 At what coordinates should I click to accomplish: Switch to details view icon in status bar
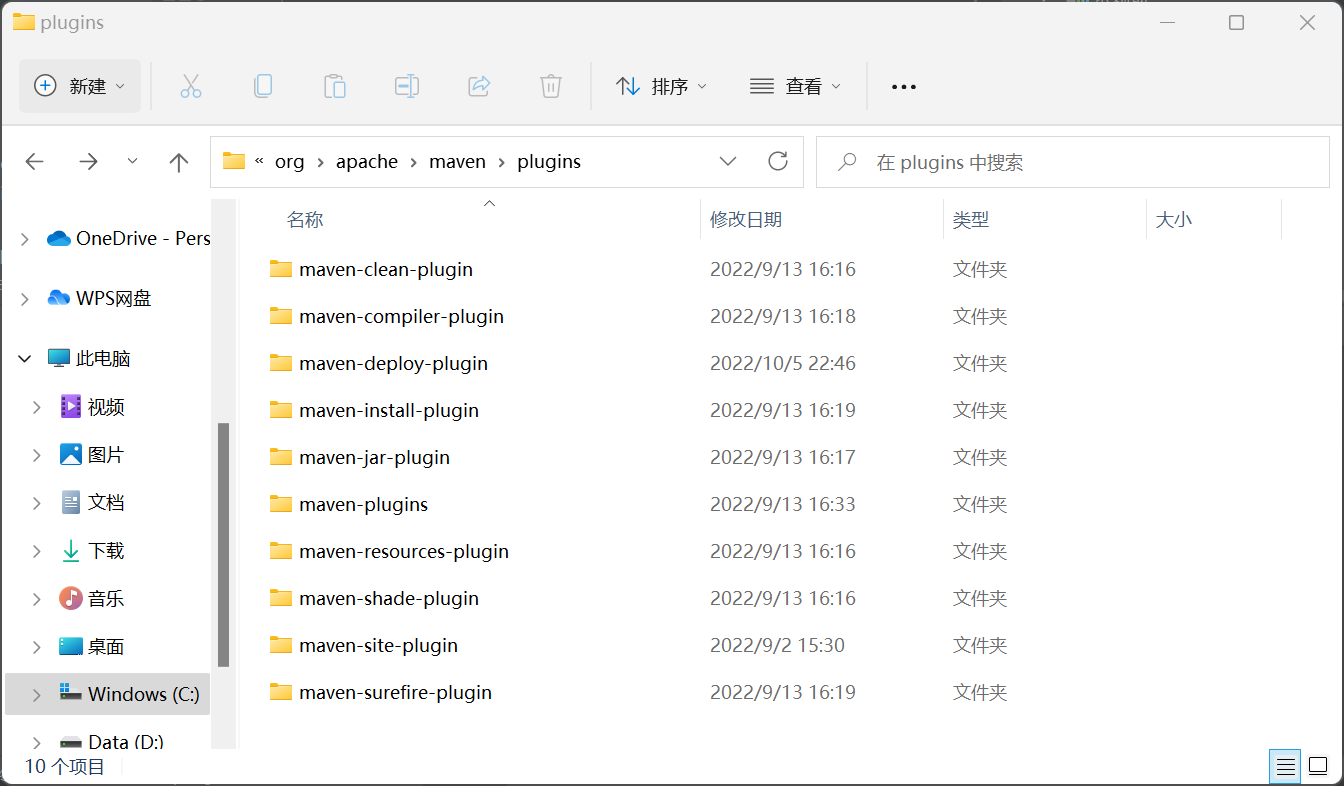coord(1286,767)
